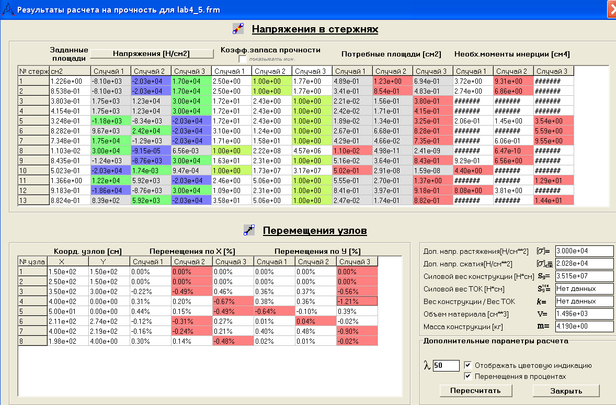The image size is (616, 405).
Task: Select node row header 8 in displacement table
Action: (33, 341)
